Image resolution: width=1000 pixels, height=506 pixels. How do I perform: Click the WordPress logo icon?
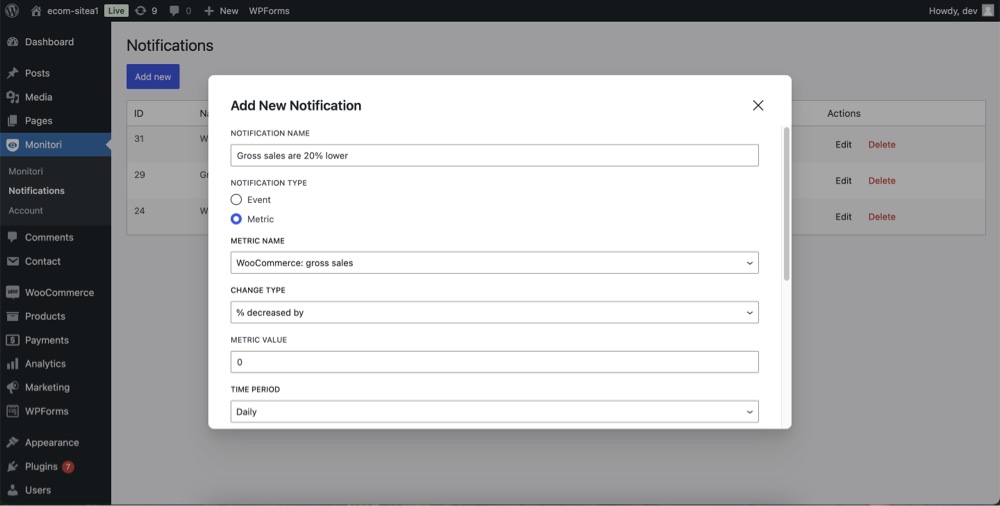coord(11,11)
